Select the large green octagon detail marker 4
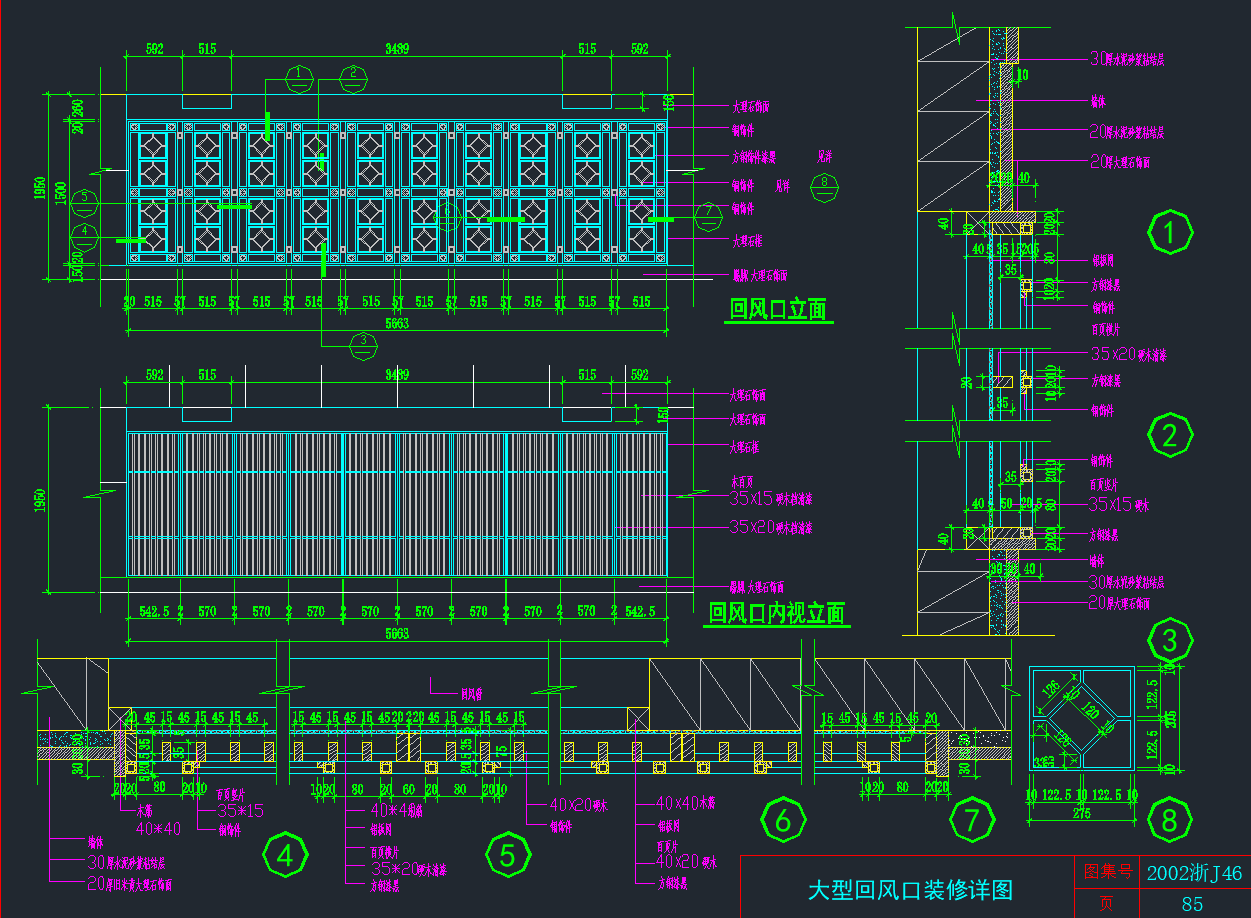 (x=285, y=856)
